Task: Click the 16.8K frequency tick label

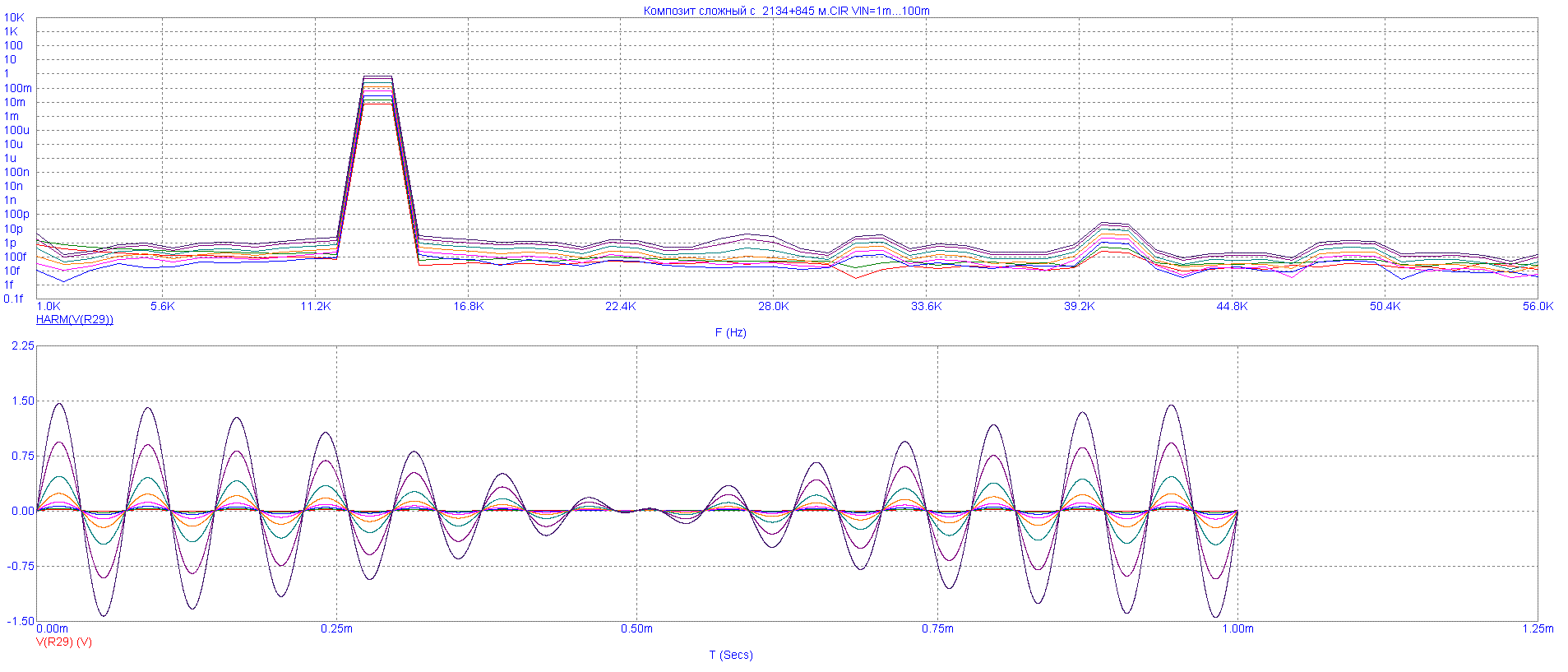Action: point(468,306)
